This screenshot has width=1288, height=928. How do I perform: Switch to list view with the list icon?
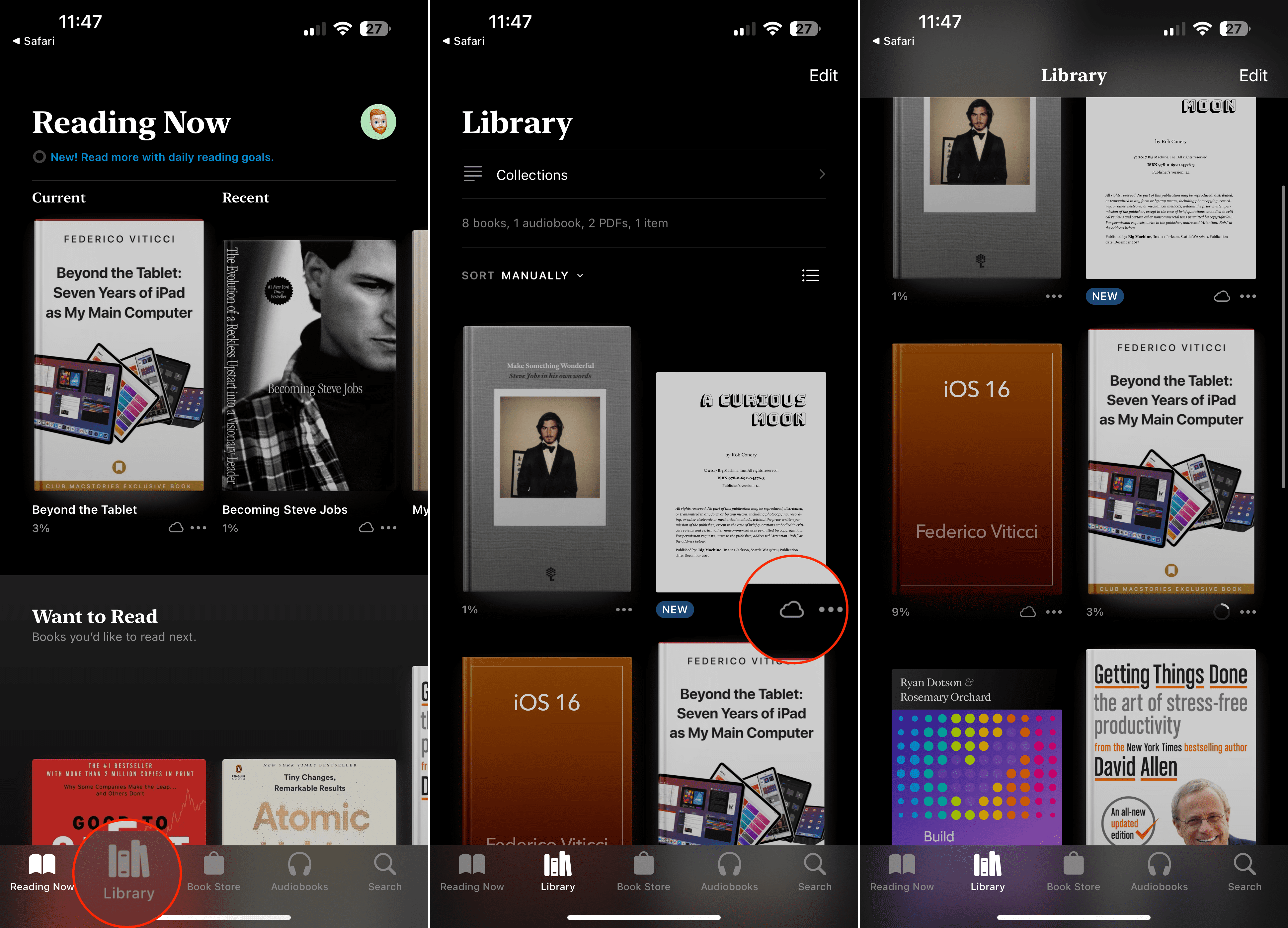810,275
